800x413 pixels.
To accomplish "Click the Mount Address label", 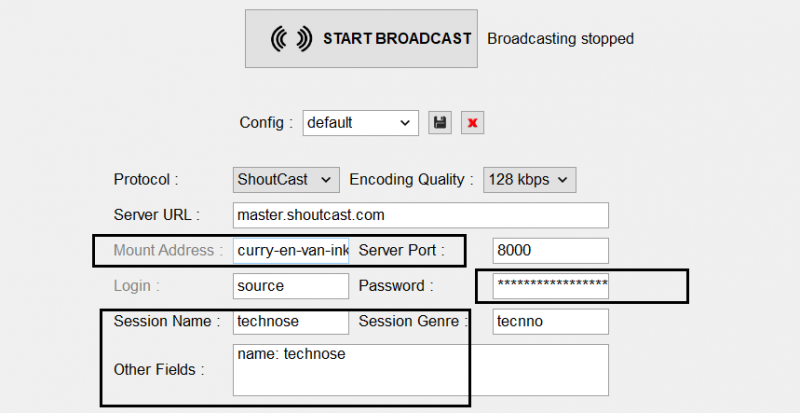I will [168, 250].
